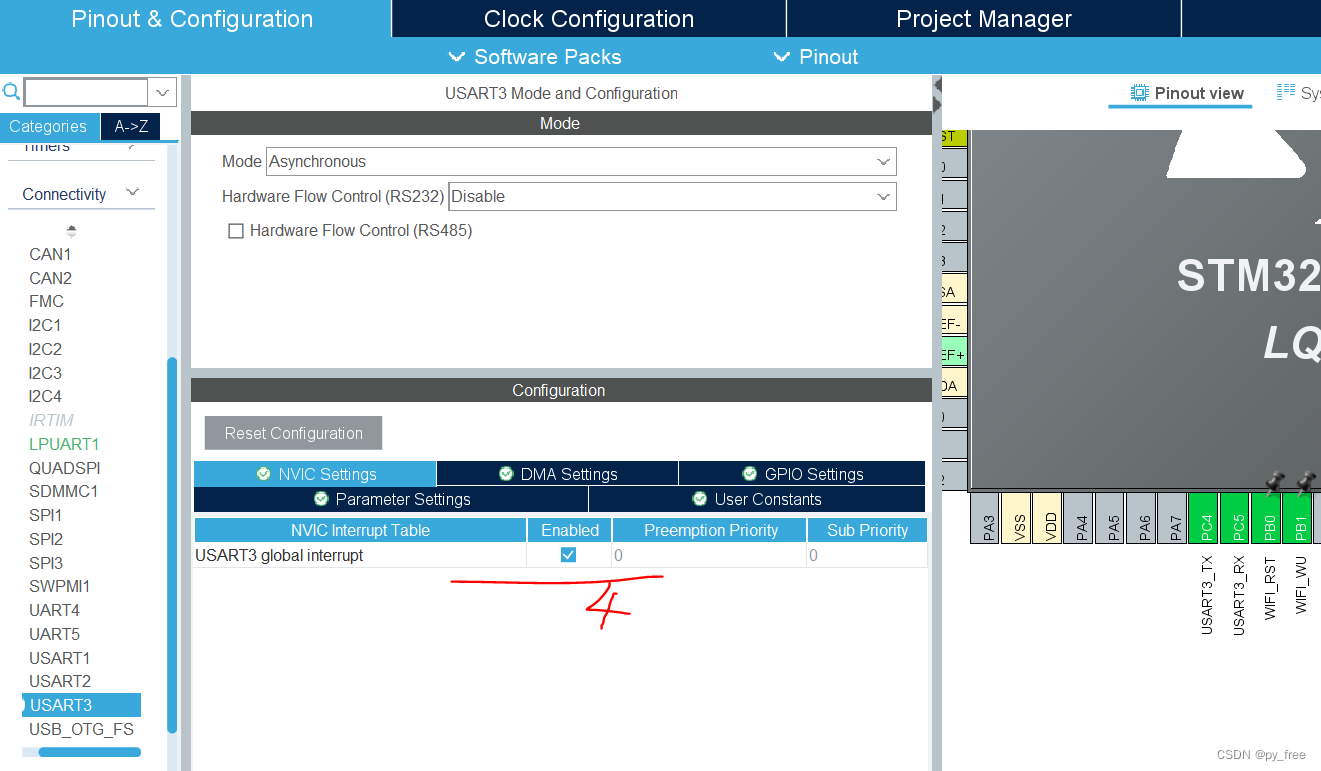Screen dimensions: 1321x771
Task: Expand the Pinout menu
Action: (816, 57)
